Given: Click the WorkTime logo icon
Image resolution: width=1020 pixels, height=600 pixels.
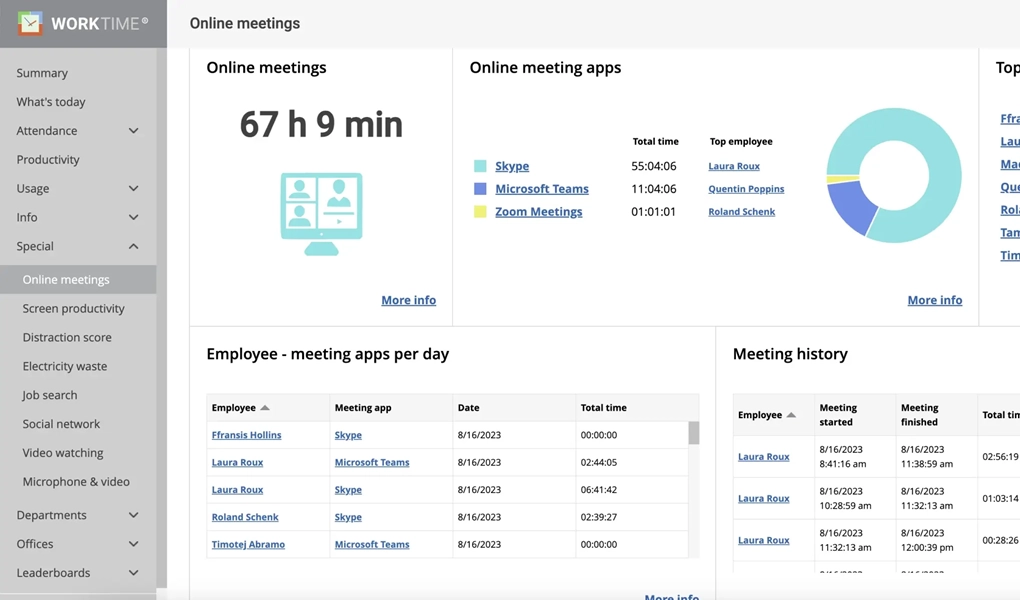Looking at the screenshot, I should click(x=28, y=23).
